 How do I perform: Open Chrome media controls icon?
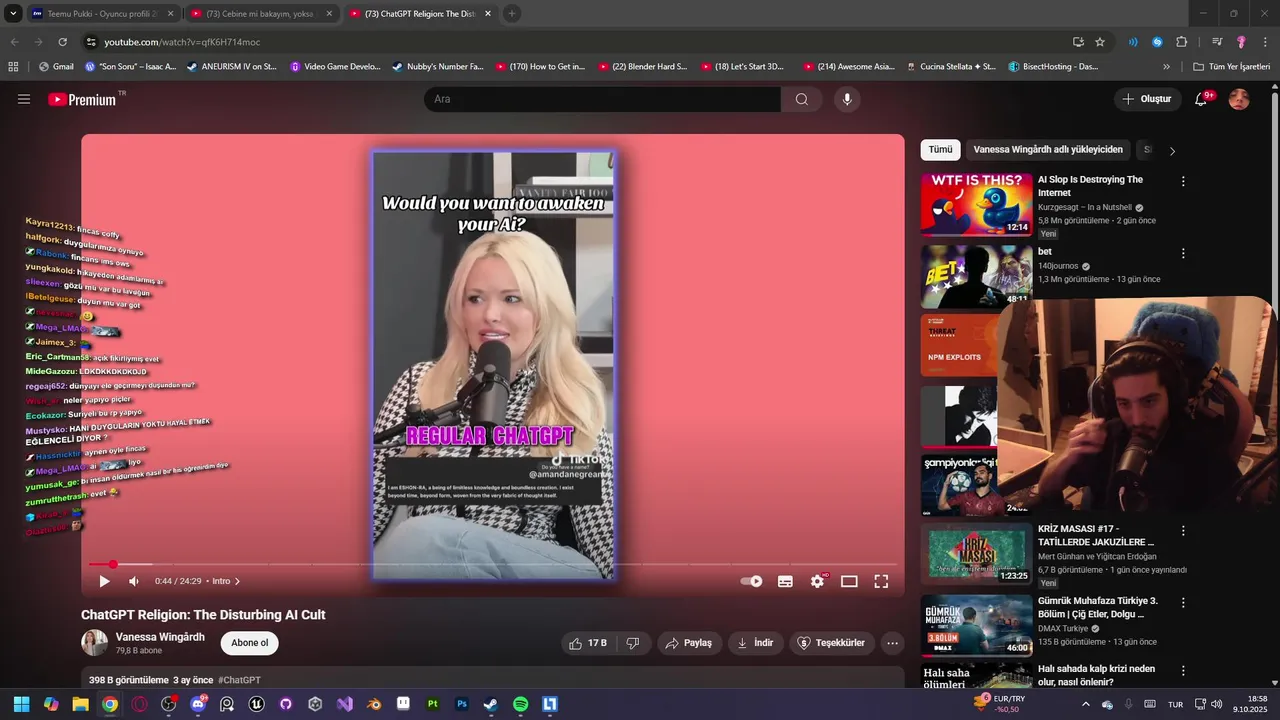tap(1217, 42)
